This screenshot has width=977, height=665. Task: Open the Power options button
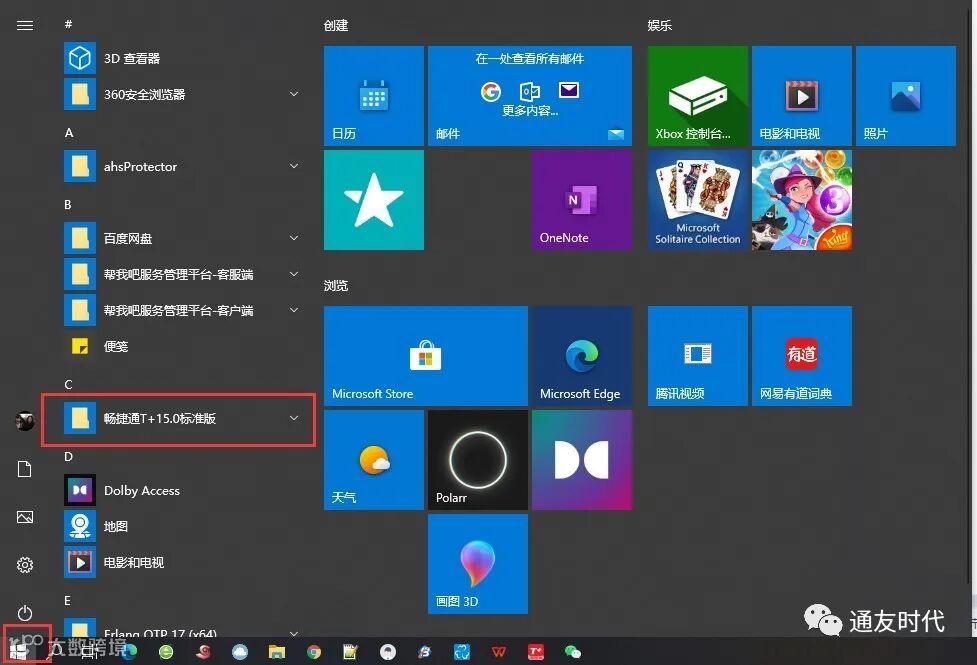coord(25,613)
